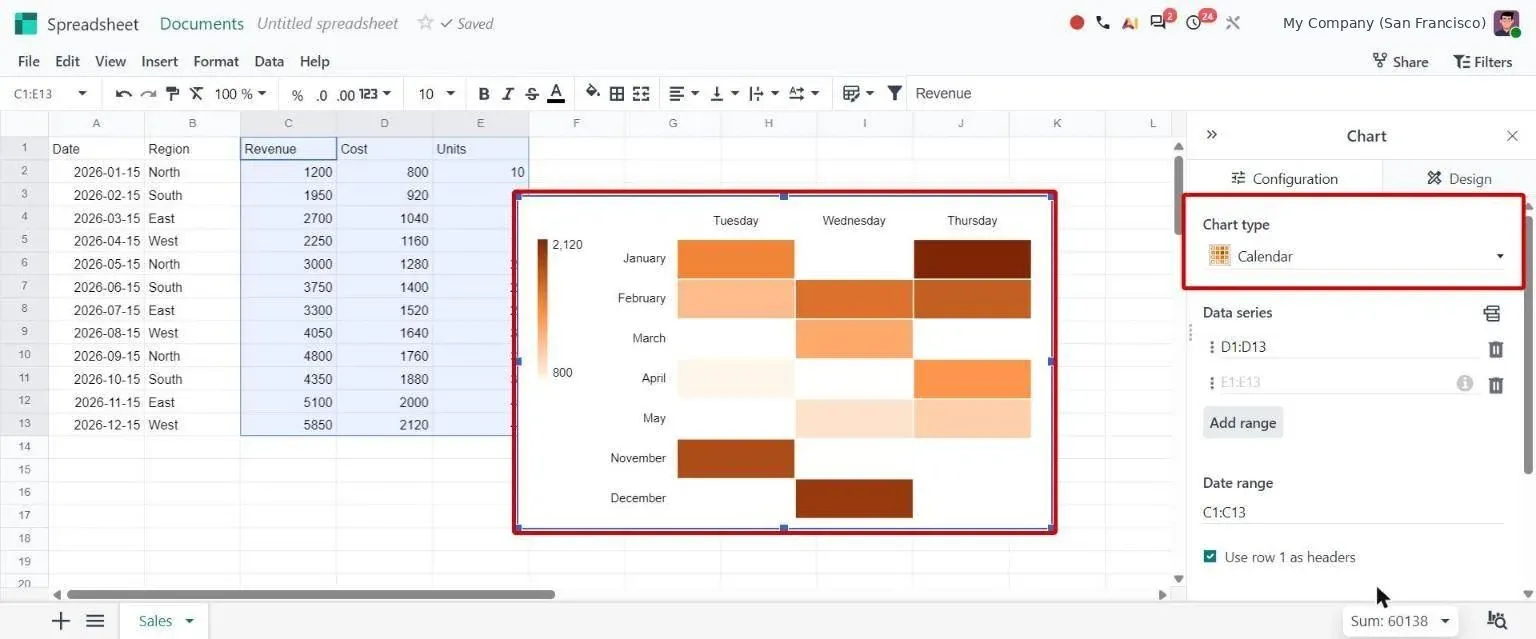Add a new sheet with plus icon
1536x639 pixels.
[x=61, y=621]
